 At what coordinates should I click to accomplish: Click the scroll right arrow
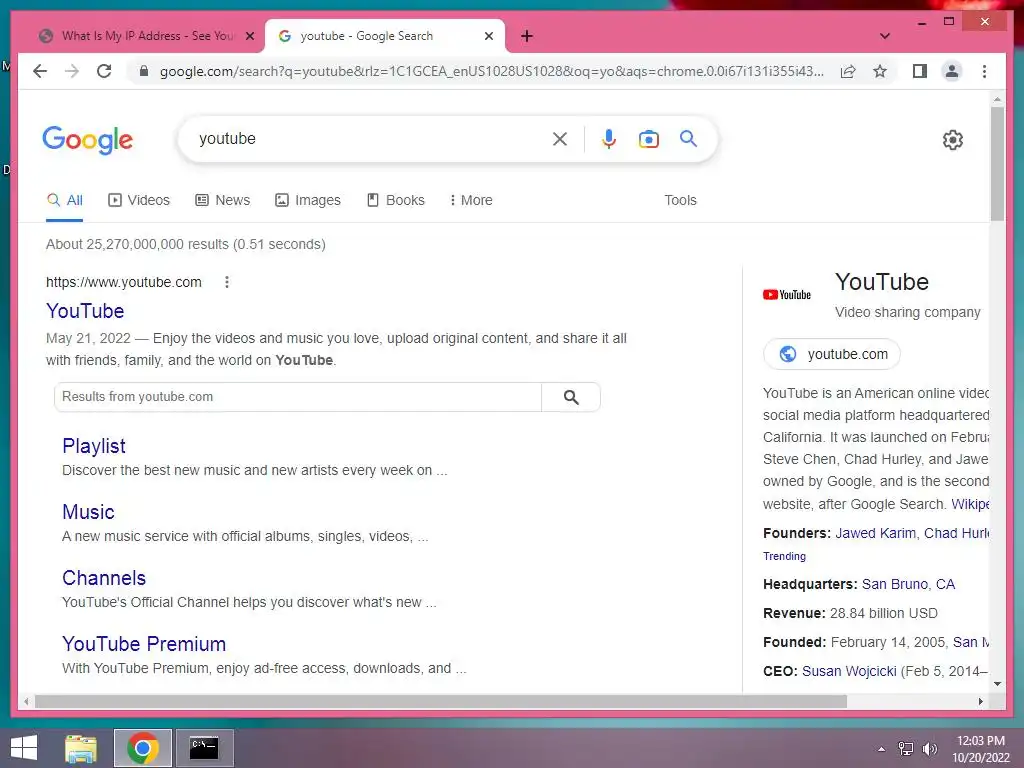980,701
